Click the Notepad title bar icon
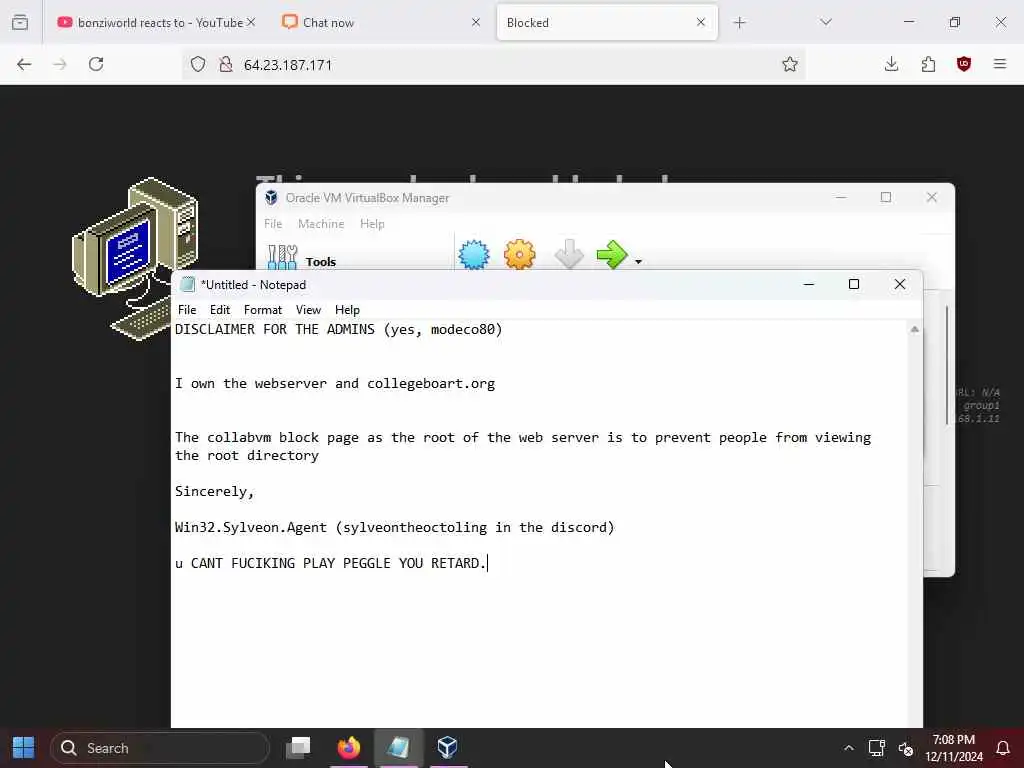Image resolution: width=1024 pixels, height=768 pixels. [x=187, y=284]
